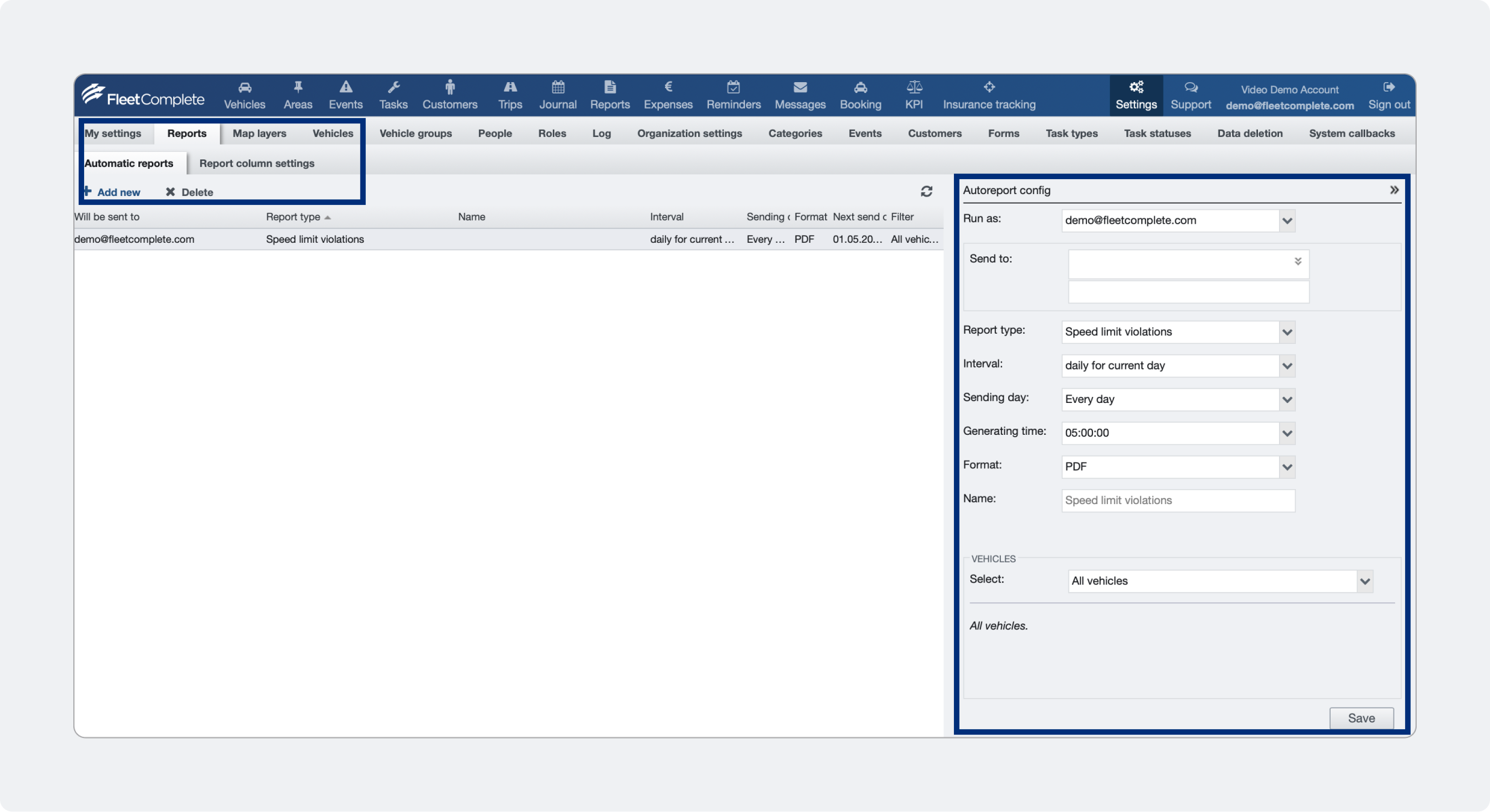
Task: Save the autoreport configuration
Action: (1361, 718)
